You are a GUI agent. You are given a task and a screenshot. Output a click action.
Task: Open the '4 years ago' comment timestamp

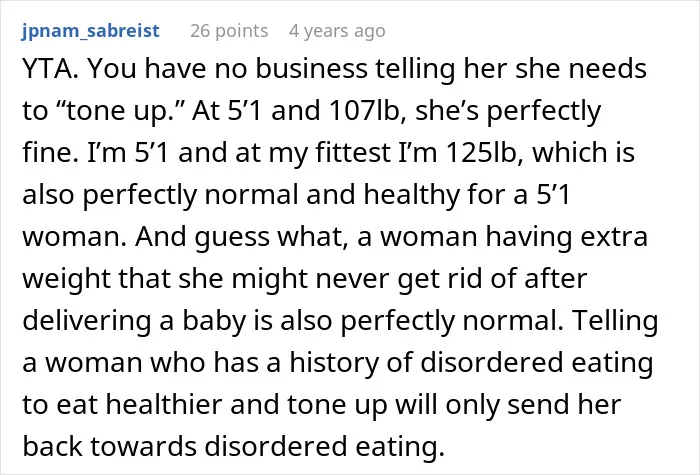[337, 31]
